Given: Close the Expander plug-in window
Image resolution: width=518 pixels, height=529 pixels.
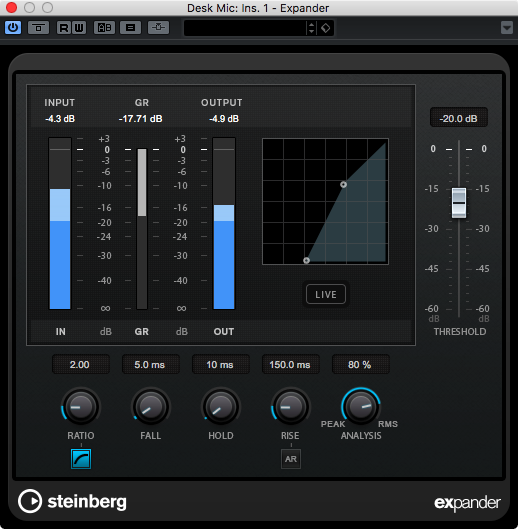Looking at the screenshot, I should (11, 7).
